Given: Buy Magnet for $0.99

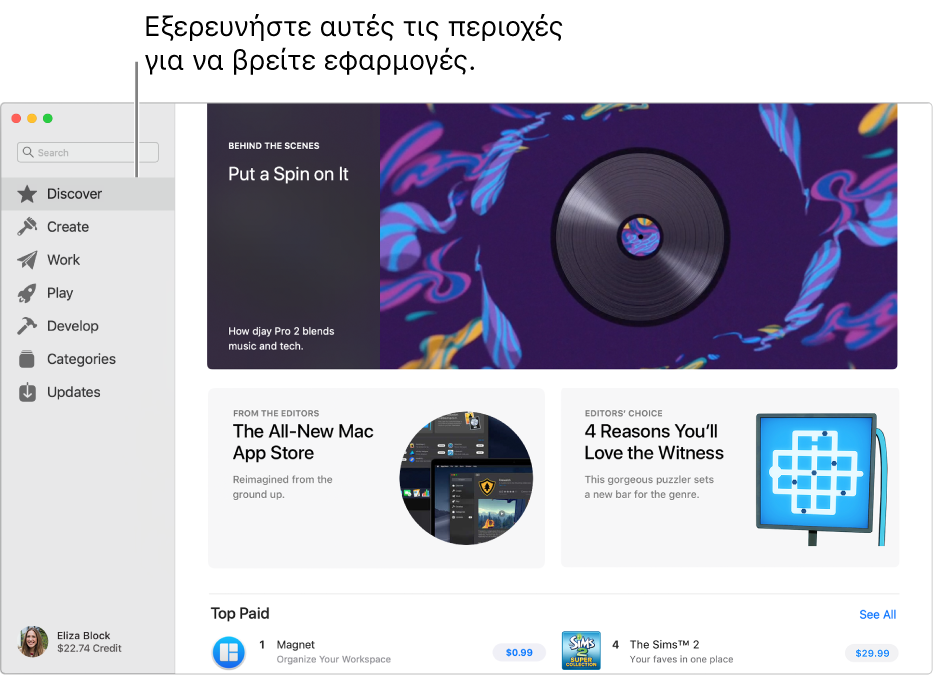Looking at the screenshot, I should 519,652.
